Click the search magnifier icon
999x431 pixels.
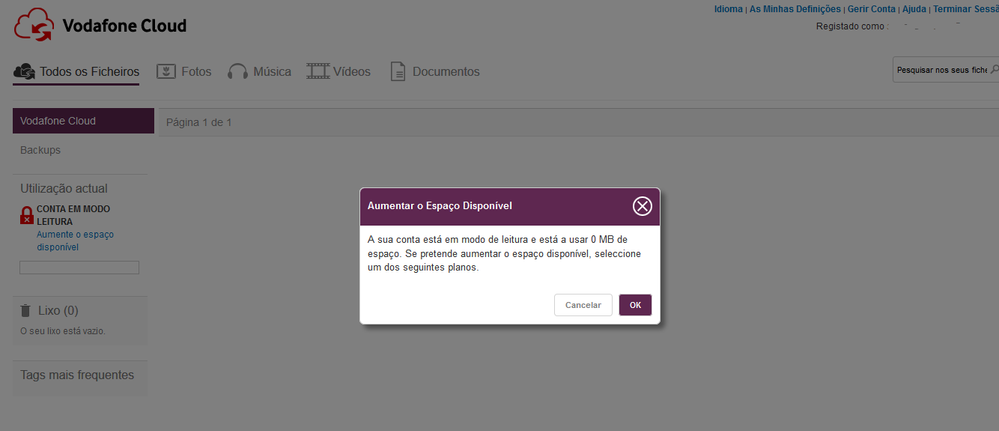coord(993,70)
